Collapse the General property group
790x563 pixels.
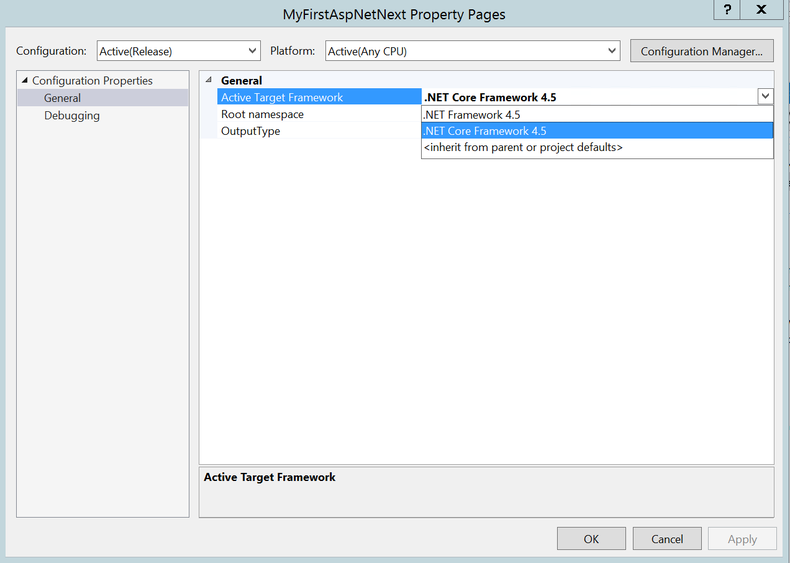209,80
